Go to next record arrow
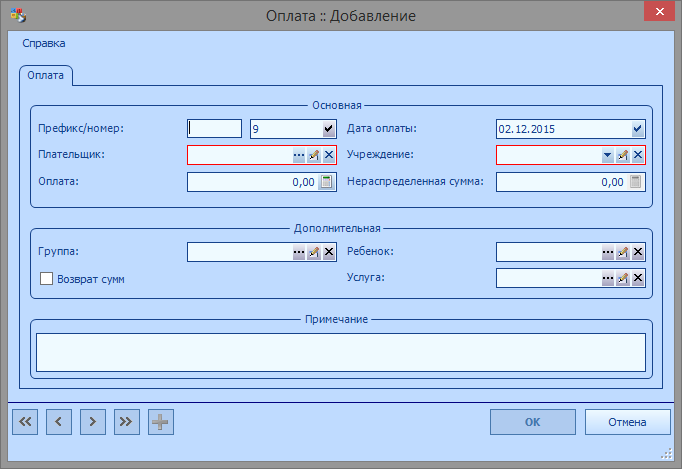Viewport: 682px width, 469px height. [93, 422]
